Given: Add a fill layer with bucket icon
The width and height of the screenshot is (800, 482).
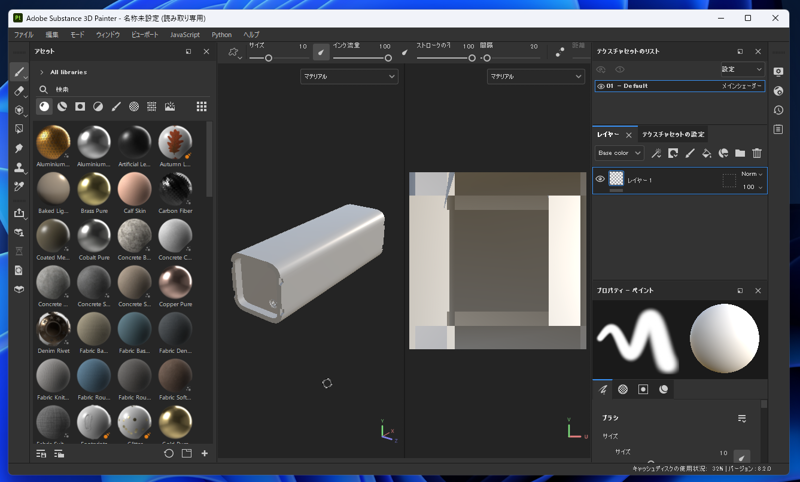Looking at the screenshot, I should click(707, 153).
